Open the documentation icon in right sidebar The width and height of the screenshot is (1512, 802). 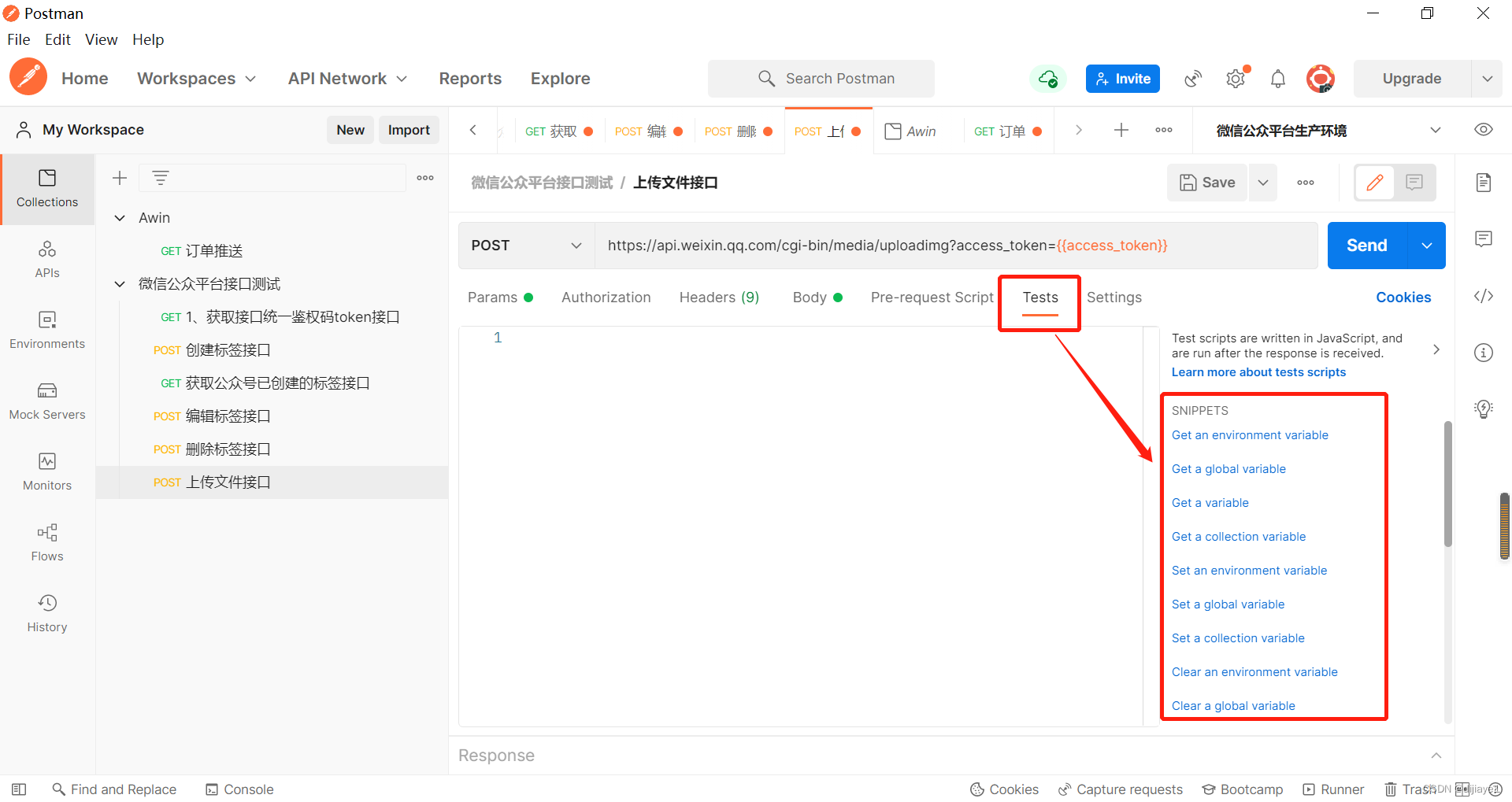1484,183
